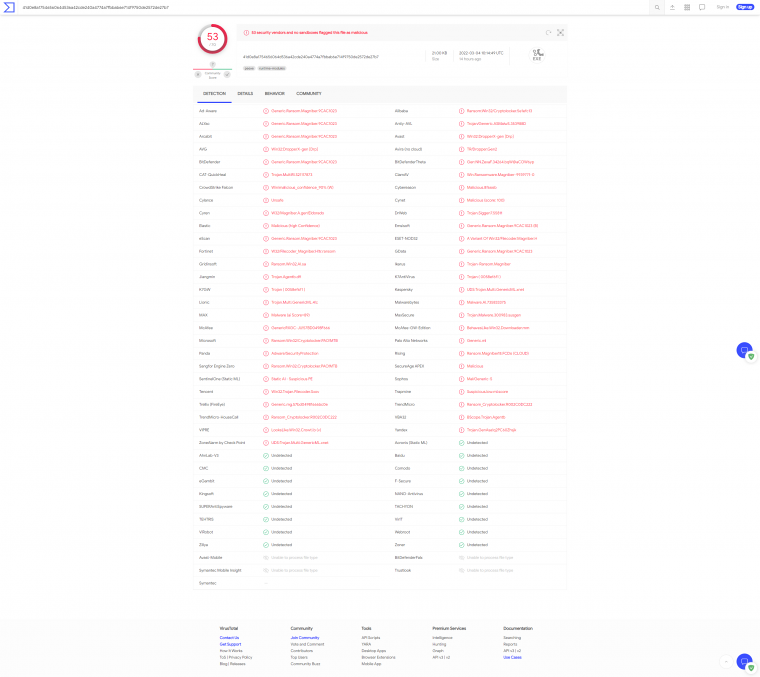Click the peexe tag chip

pos(249,68)
